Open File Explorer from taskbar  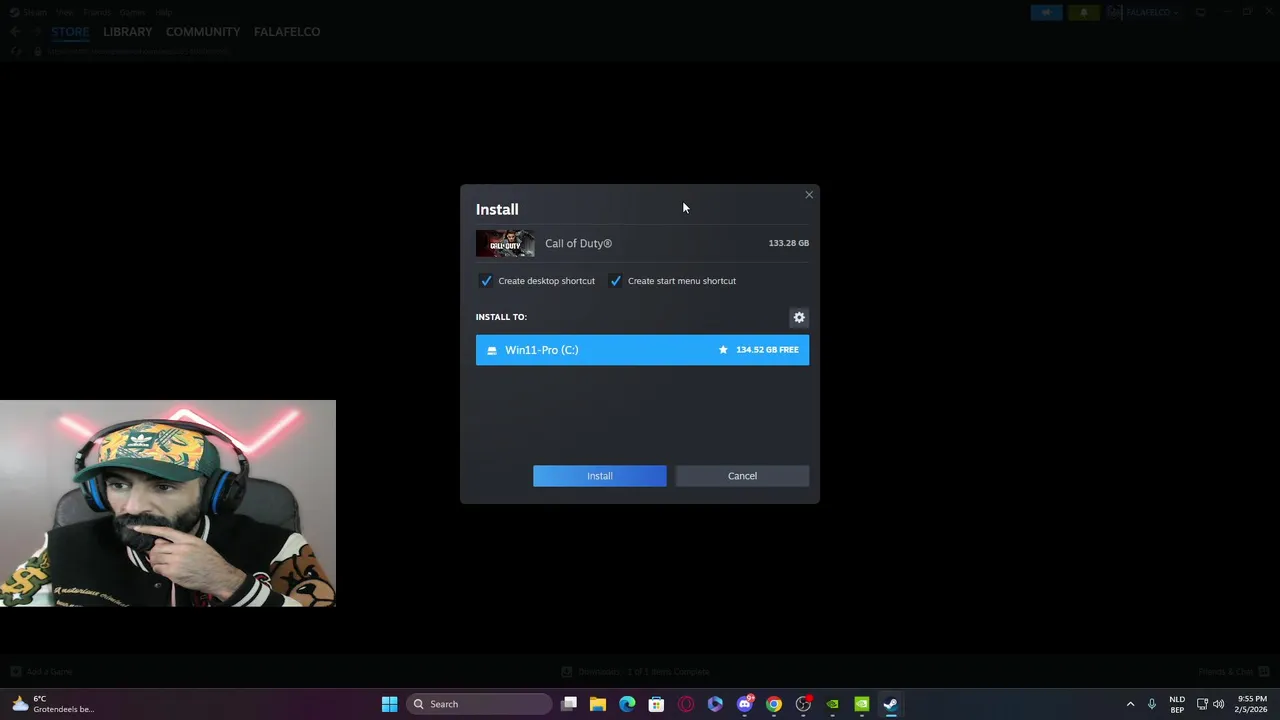click(598, 704)
